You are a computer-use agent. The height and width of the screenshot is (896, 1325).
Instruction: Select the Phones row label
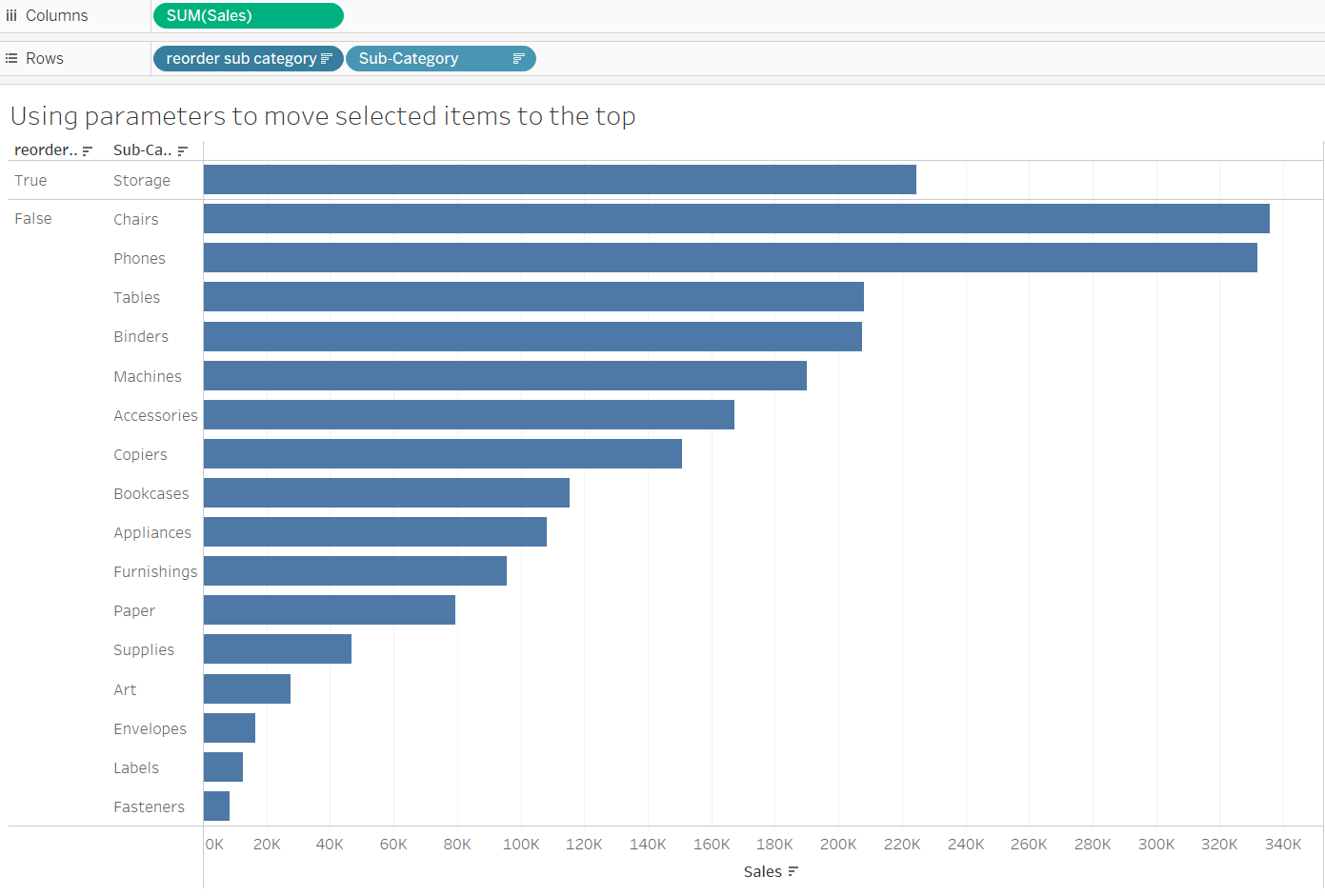[x=139, y=259]
